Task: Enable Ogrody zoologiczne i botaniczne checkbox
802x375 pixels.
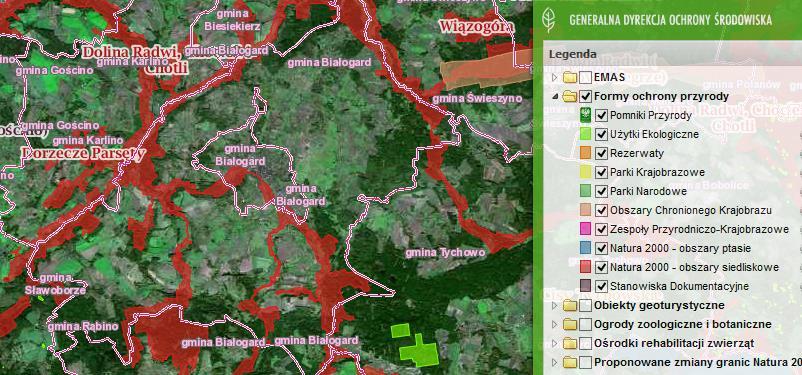Action: pos(586,324)
